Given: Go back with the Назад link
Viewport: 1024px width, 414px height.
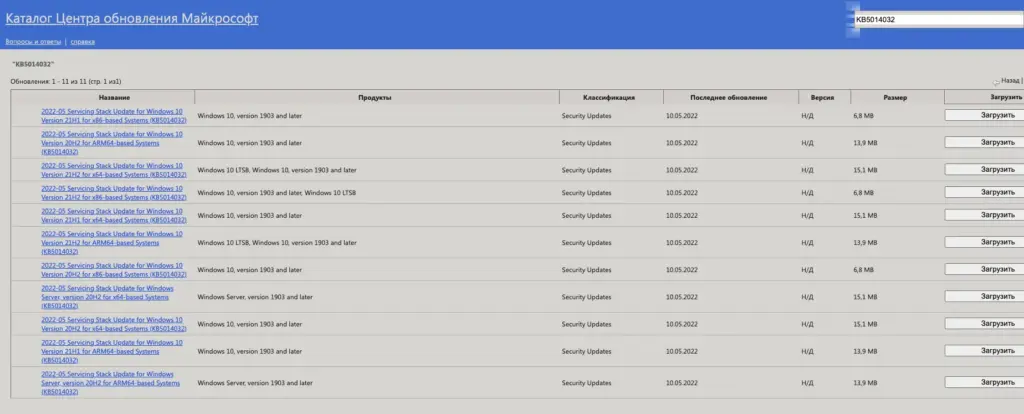Looking at the screenshot, I should pos(1010,81).
